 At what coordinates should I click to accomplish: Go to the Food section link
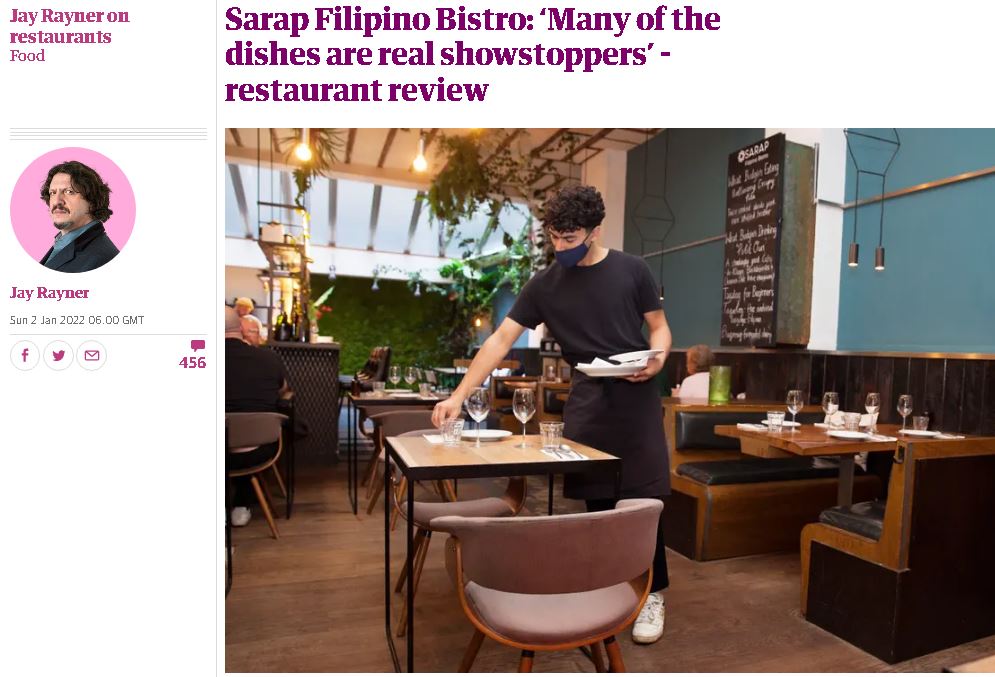click(x=27, y=56)
